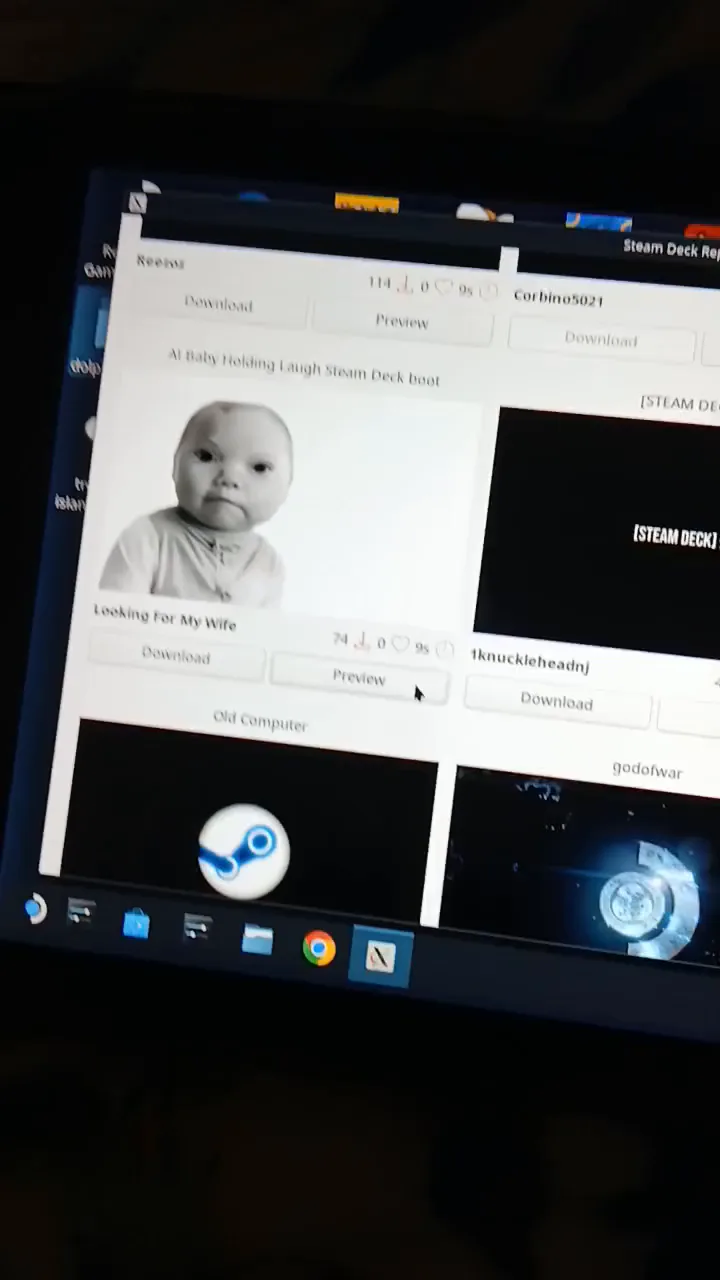Download the animation by Corbino5021

click(601, 339)
